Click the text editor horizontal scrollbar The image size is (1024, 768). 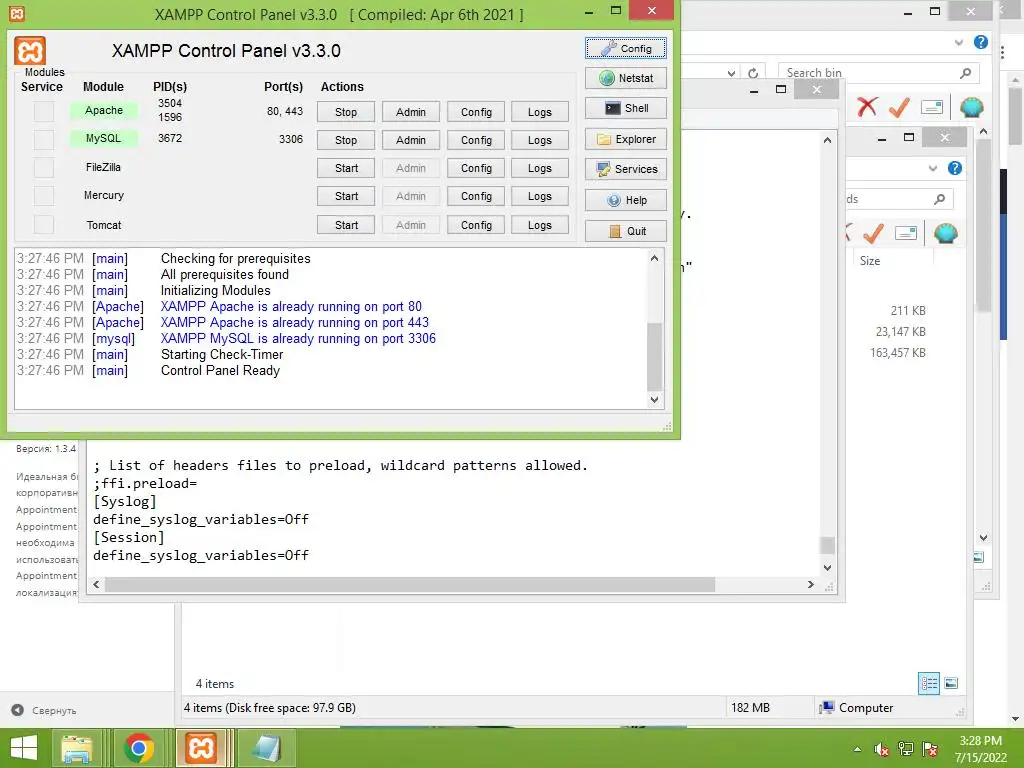coord(410,584)
